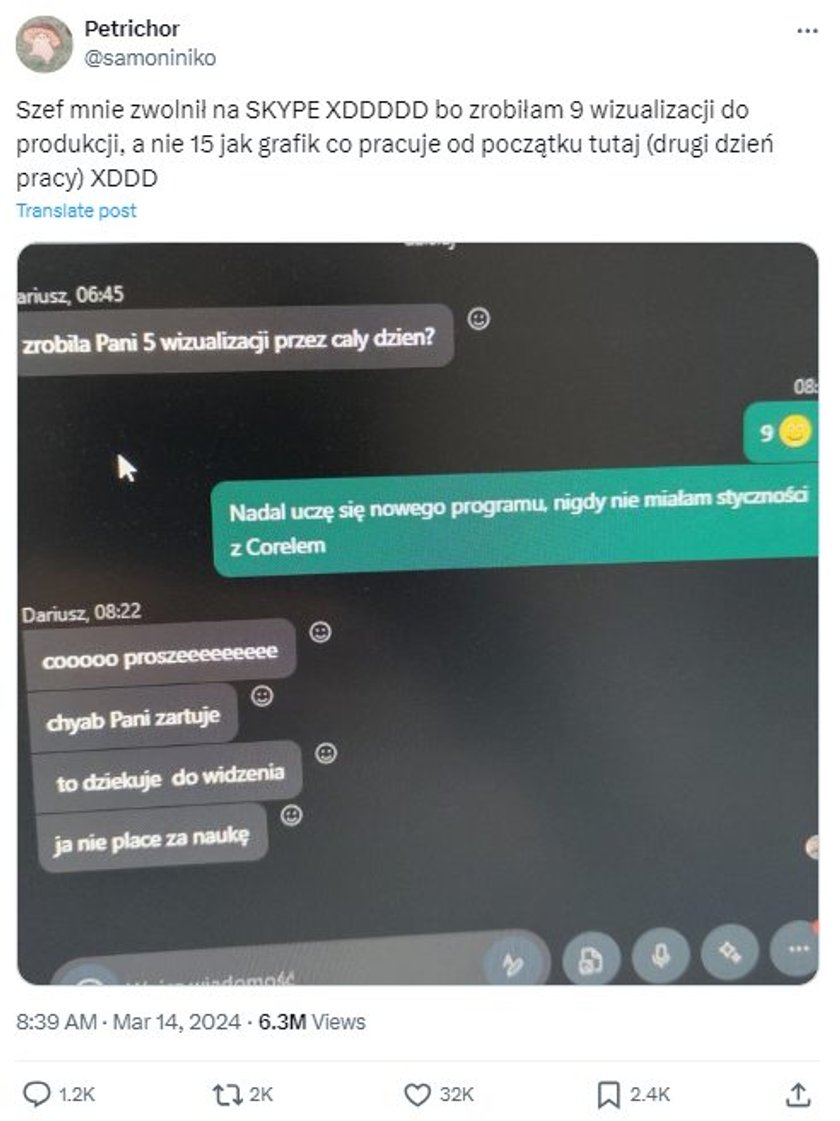Image resolution: width=840 pixels, height=1121 pixels.
Task: Click the Translate post link
Action: click(x=76, y=211)
